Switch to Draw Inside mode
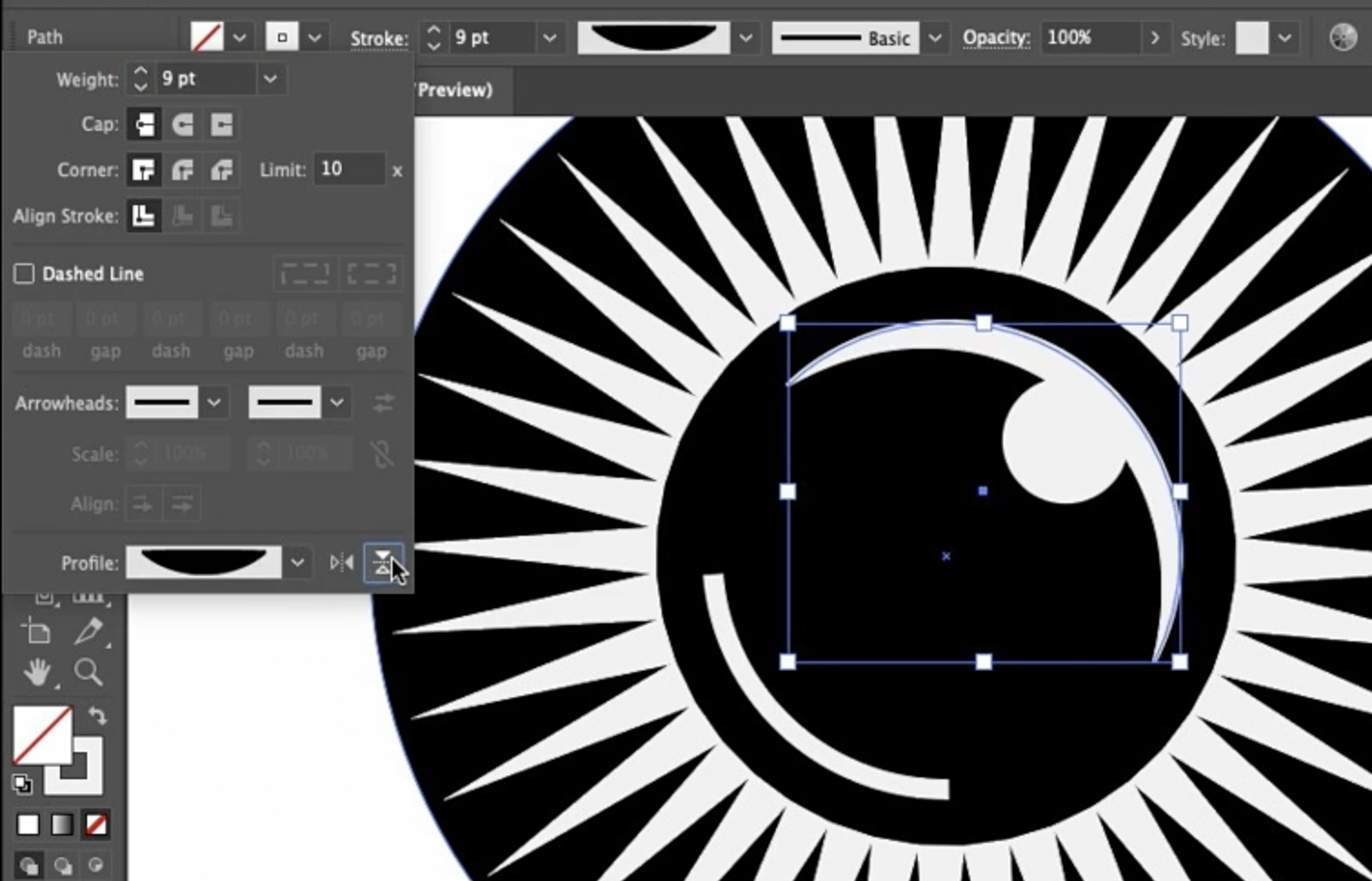 click(x=95, y=865)
